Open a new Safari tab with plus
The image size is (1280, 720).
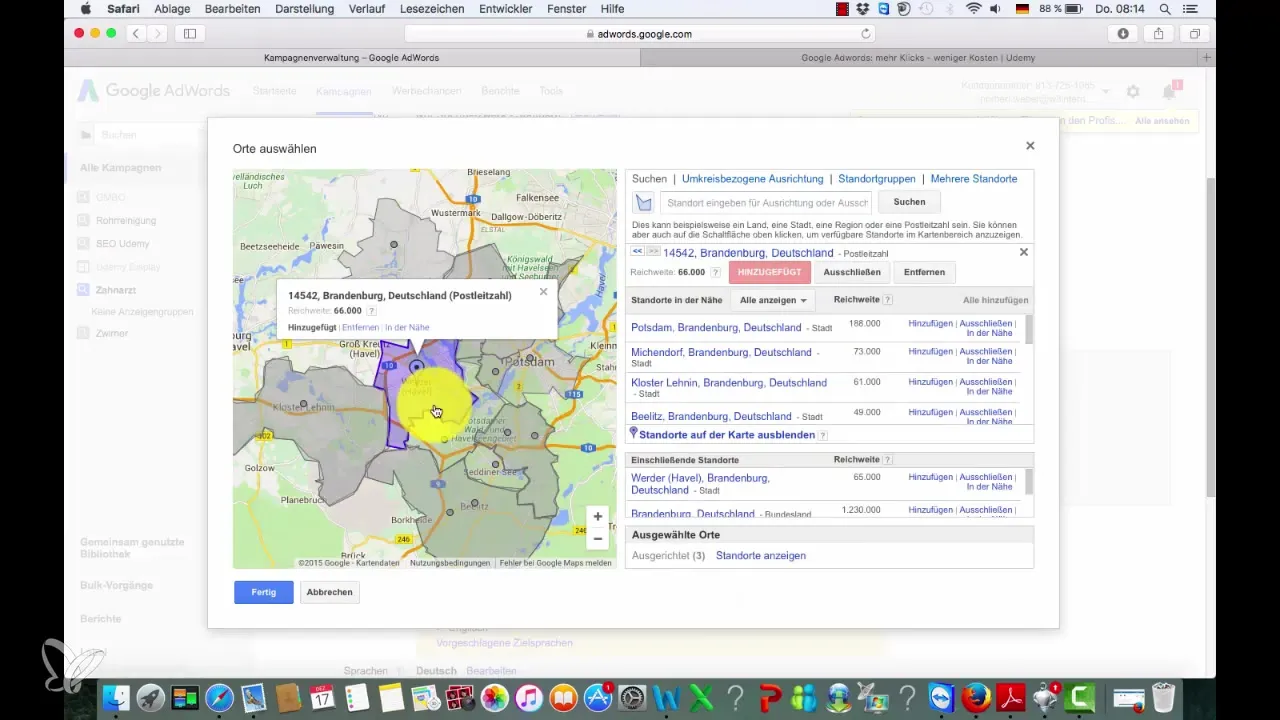1208,58
